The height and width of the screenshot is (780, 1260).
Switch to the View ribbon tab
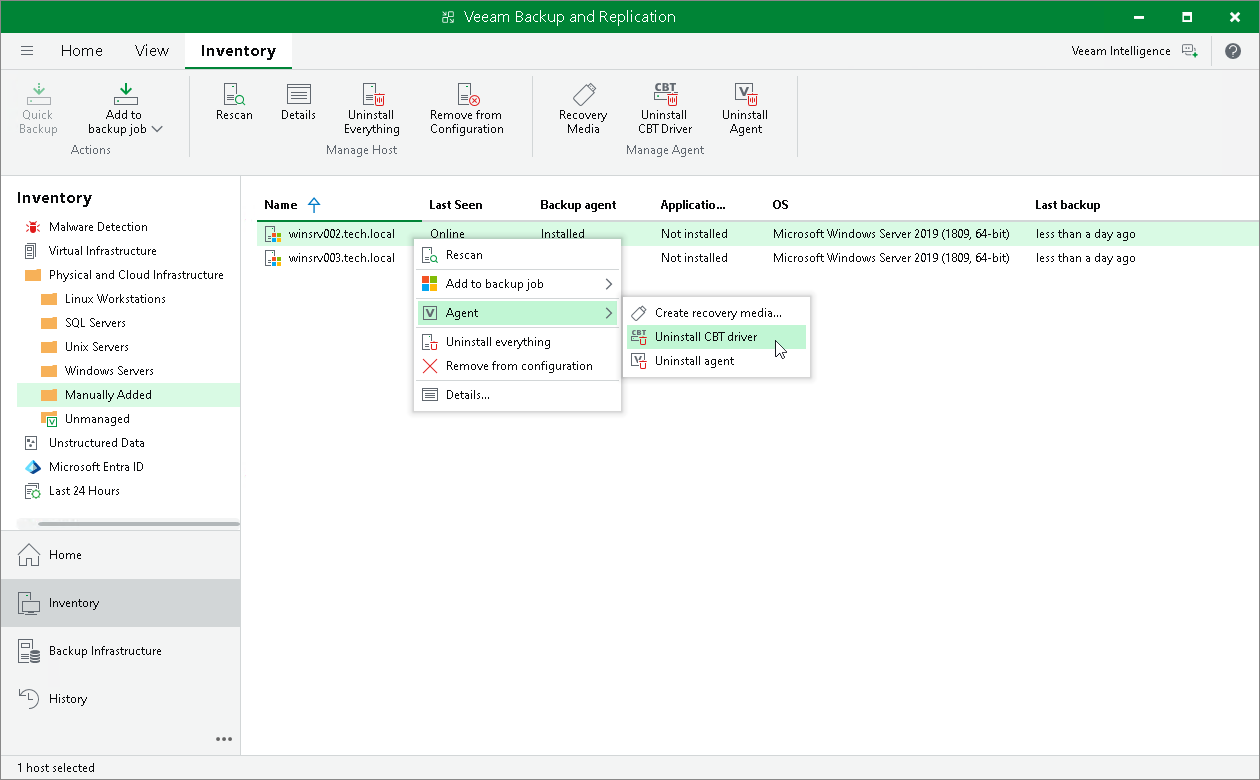(152, 51)
